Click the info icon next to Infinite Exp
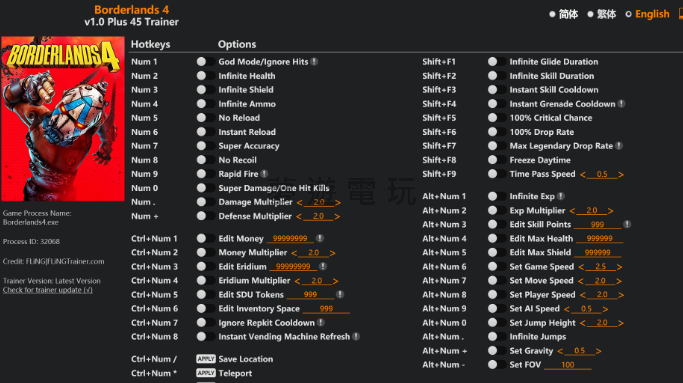Image resolution: width=683 pixels, height=383 pixels. [x=561, y=197]
